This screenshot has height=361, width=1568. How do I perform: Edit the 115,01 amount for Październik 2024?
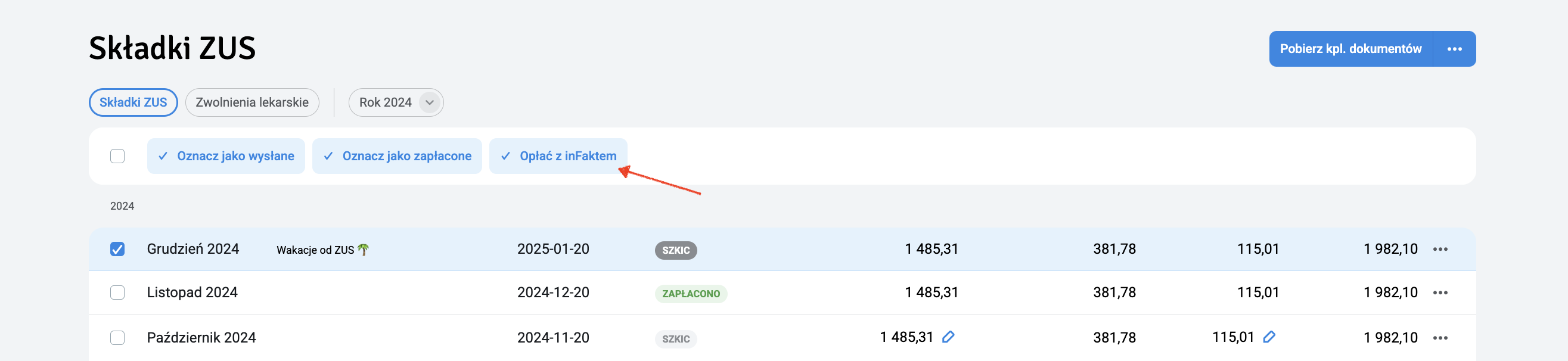[x=1269, y=337]
